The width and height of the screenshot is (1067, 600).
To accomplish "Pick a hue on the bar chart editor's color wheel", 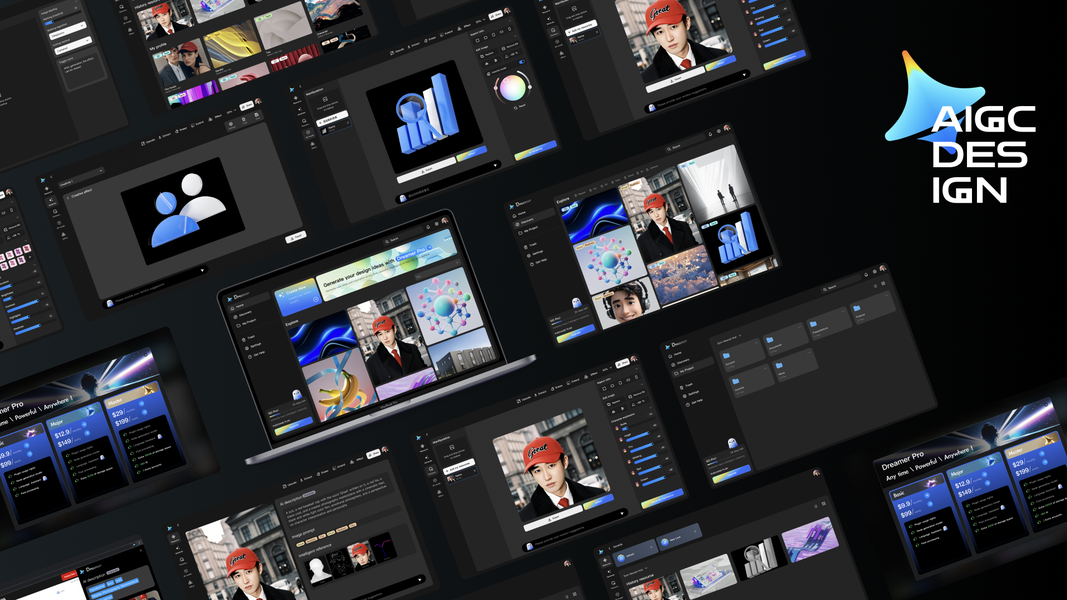I will pyautogui.click(x=512, y=88).
